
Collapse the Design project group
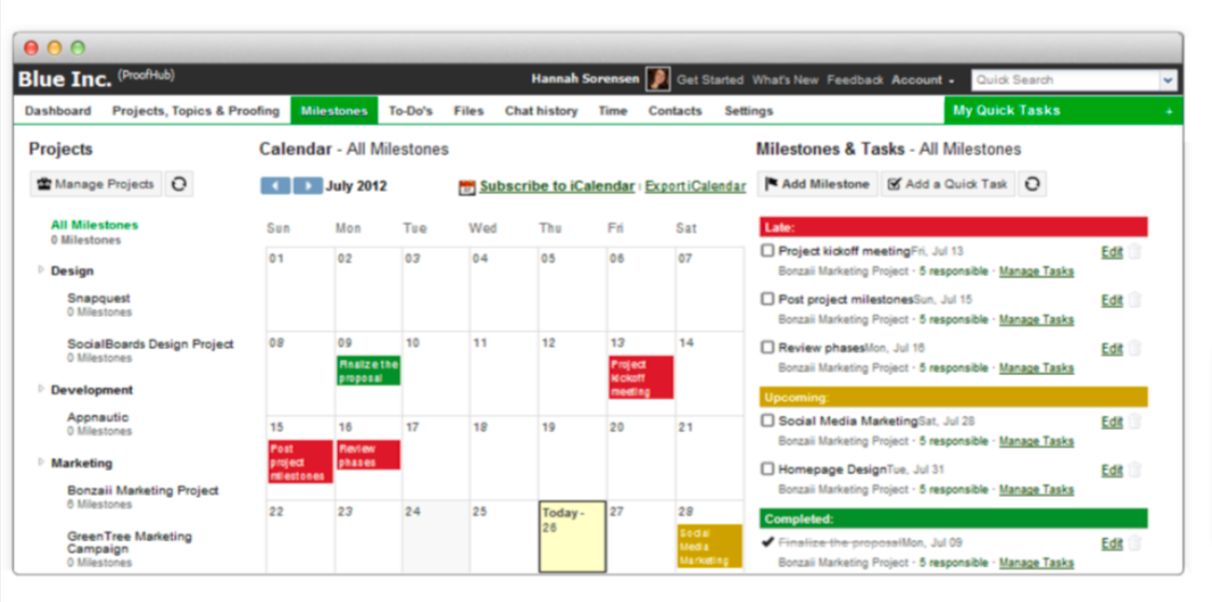pyautogui.click(x=41, y=270)
